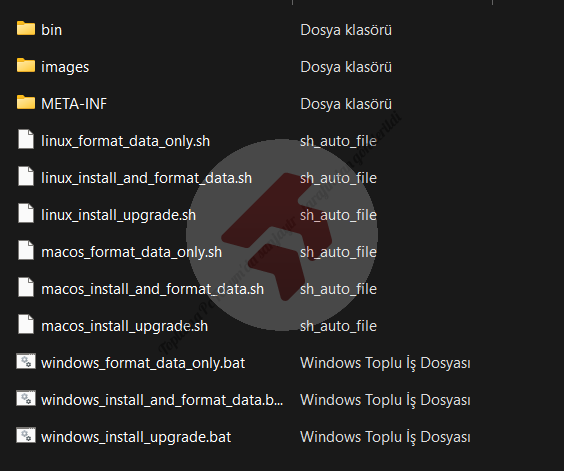Click the macos_format_data_only.sh file icon
Screen dimensions: 564x471
[x=26, y=250]
